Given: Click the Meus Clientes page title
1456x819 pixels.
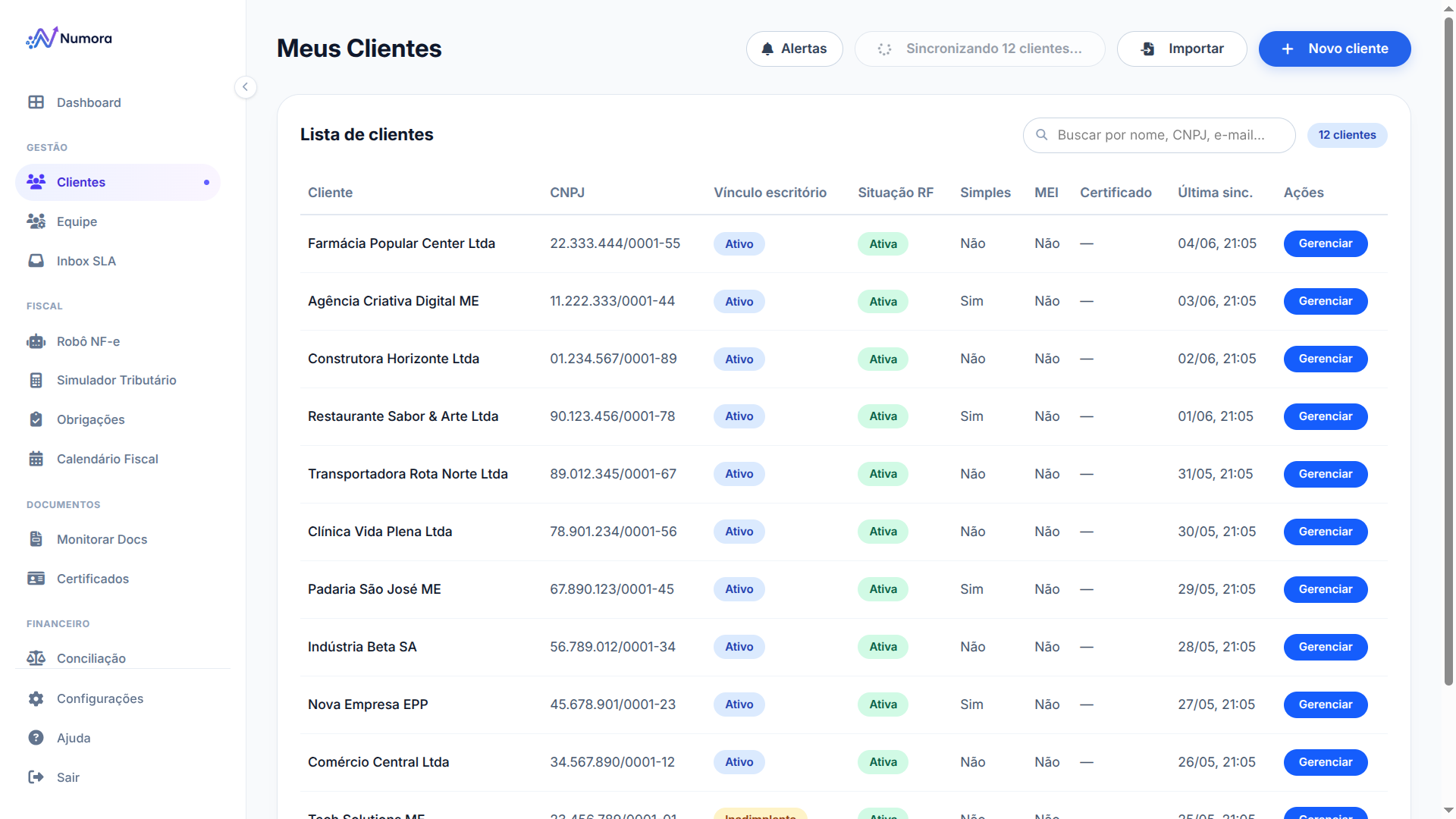Looking at the screenshot, I should (359, 49).
